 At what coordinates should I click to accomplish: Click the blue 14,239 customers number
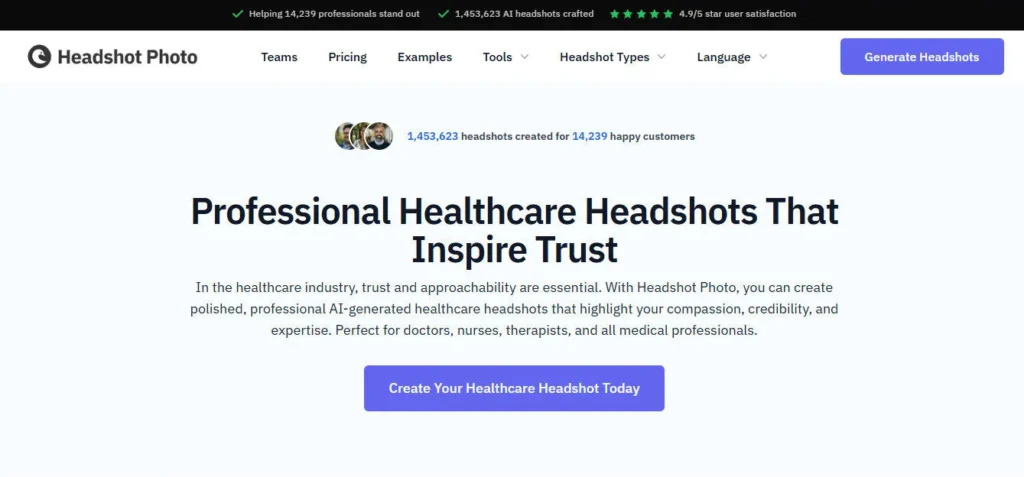(590, 137)
